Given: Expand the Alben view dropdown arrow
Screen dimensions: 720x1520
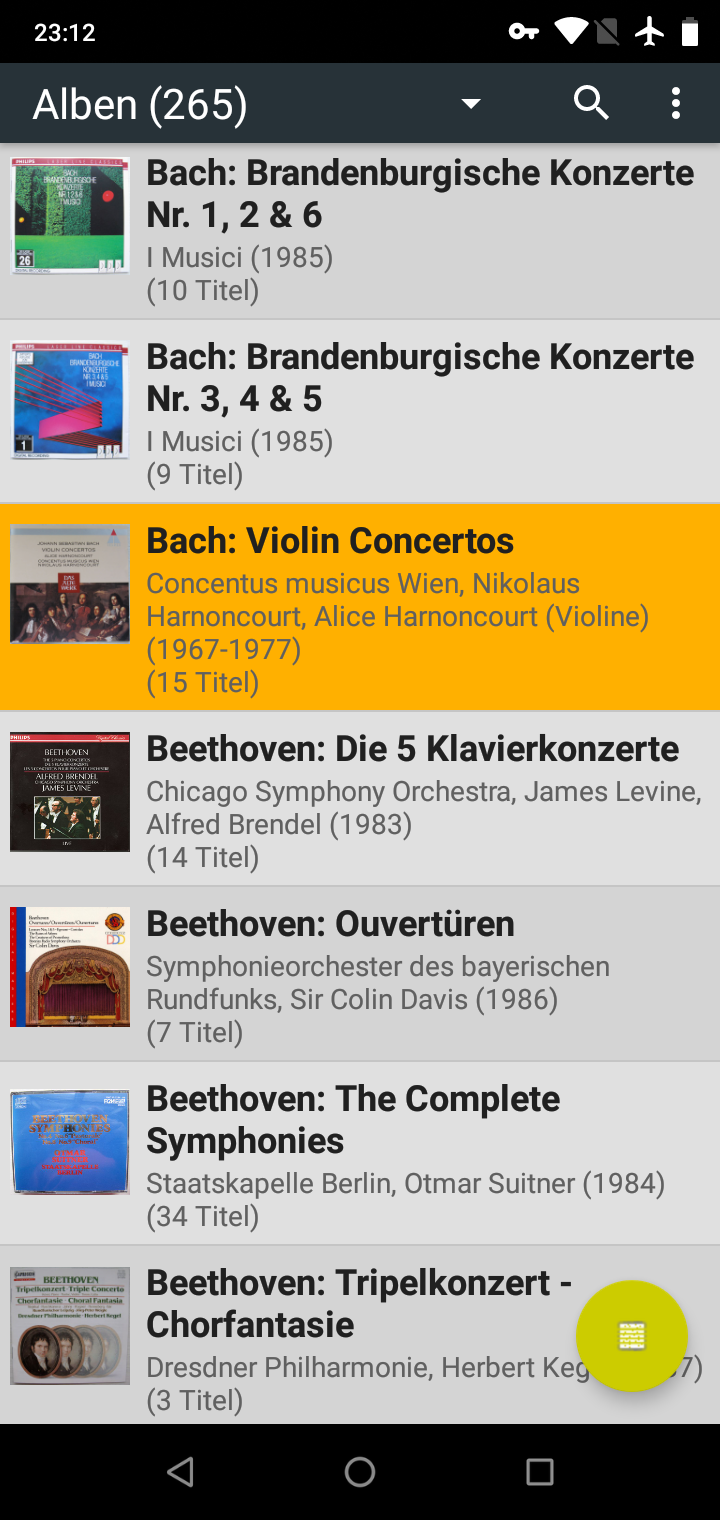Looking at the screenshot, I should (x=471, y=104).
